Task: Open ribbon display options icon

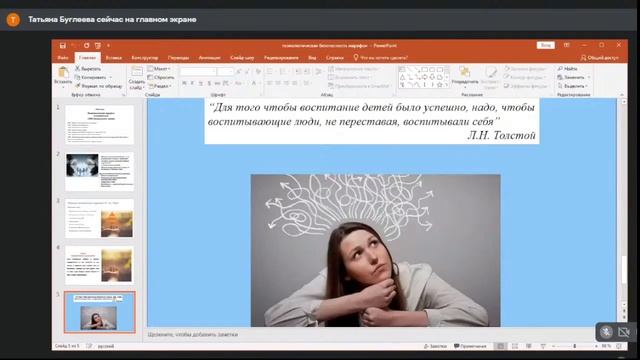Action: click(x=567, y=45)
